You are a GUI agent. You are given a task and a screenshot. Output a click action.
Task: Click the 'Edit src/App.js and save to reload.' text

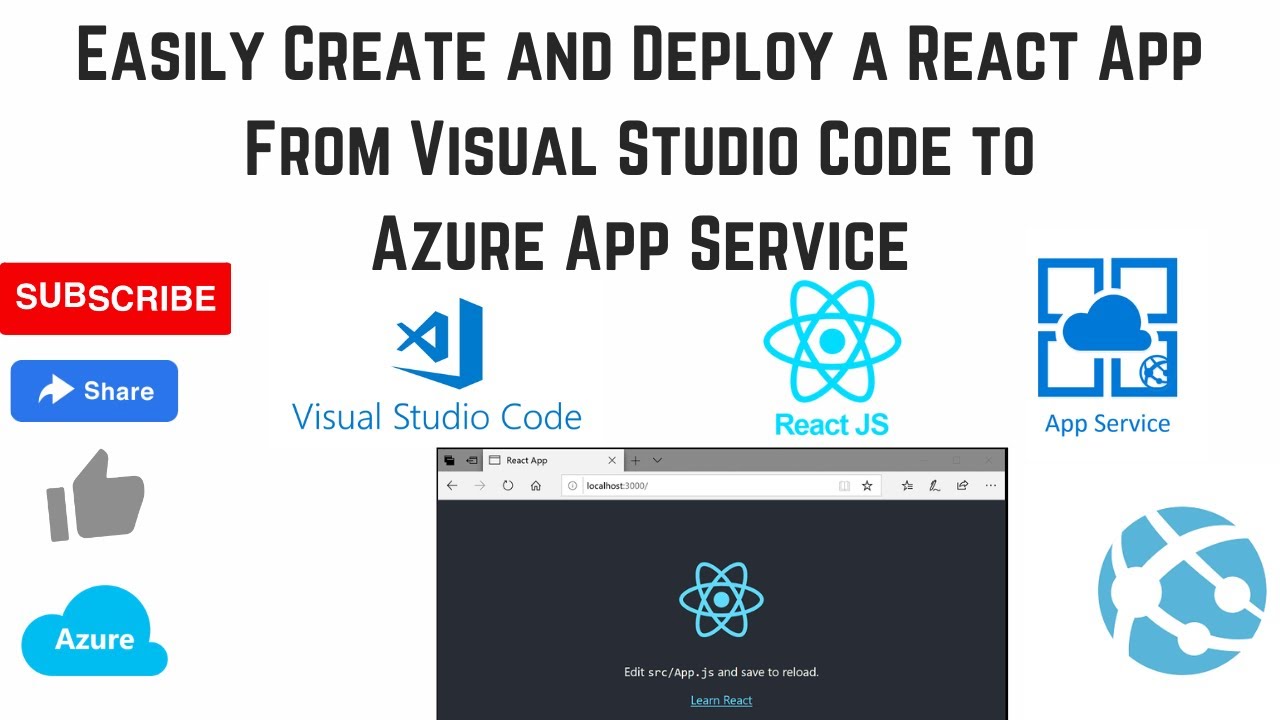(721, 672)
